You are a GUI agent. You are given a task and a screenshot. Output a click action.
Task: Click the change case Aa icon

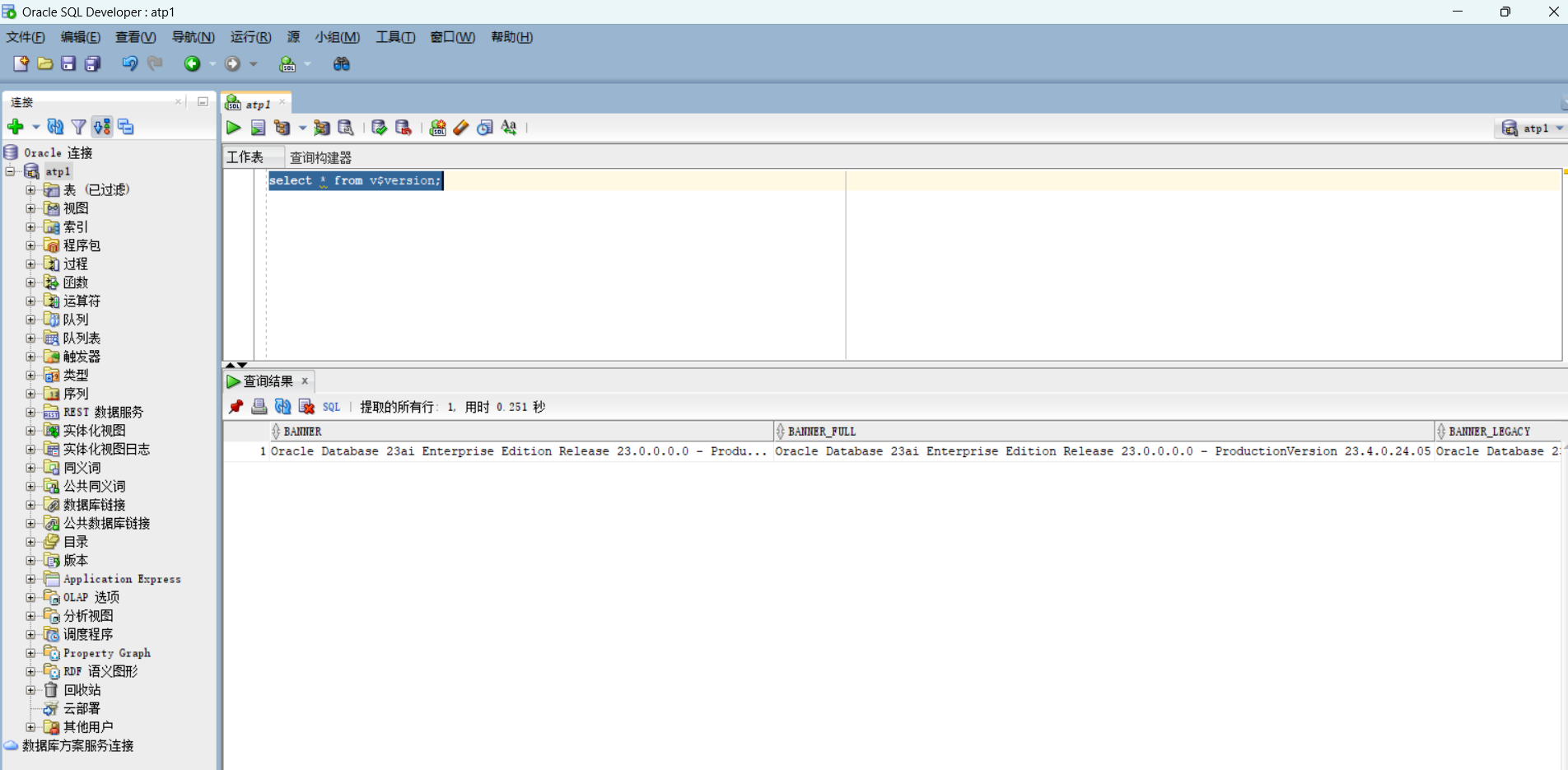(509, 128)
